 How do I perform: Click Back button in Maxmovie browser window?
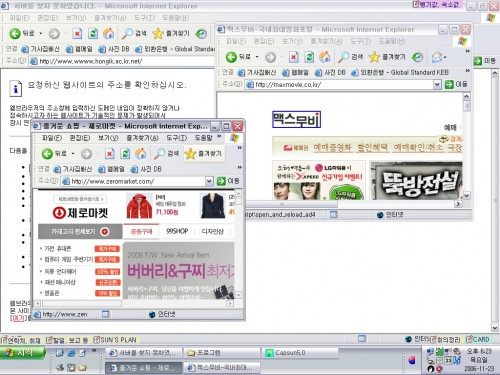pyautogui.click(x=238, y=57)
